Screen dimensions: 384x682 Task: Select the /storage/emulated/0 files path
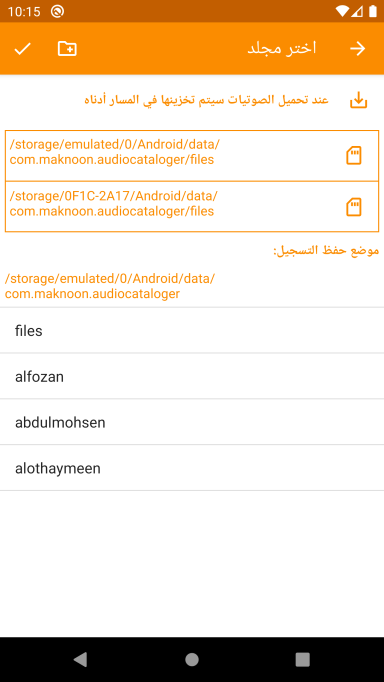point(192,156)
